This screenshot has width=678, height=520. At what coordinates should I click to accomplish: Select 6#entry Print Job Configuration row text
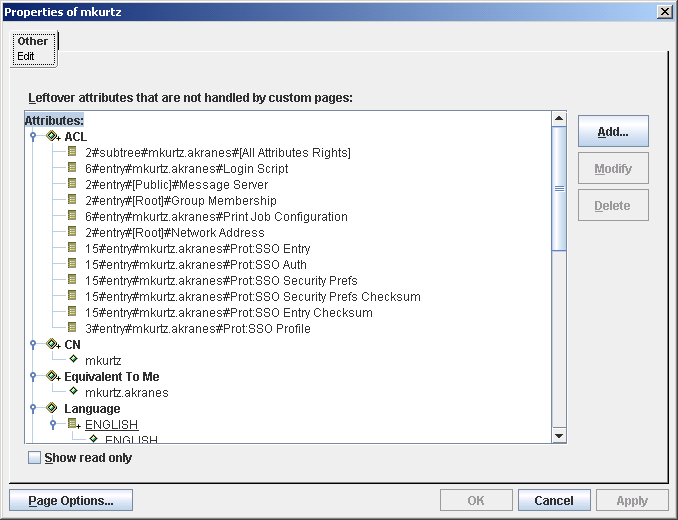(216, 217)
